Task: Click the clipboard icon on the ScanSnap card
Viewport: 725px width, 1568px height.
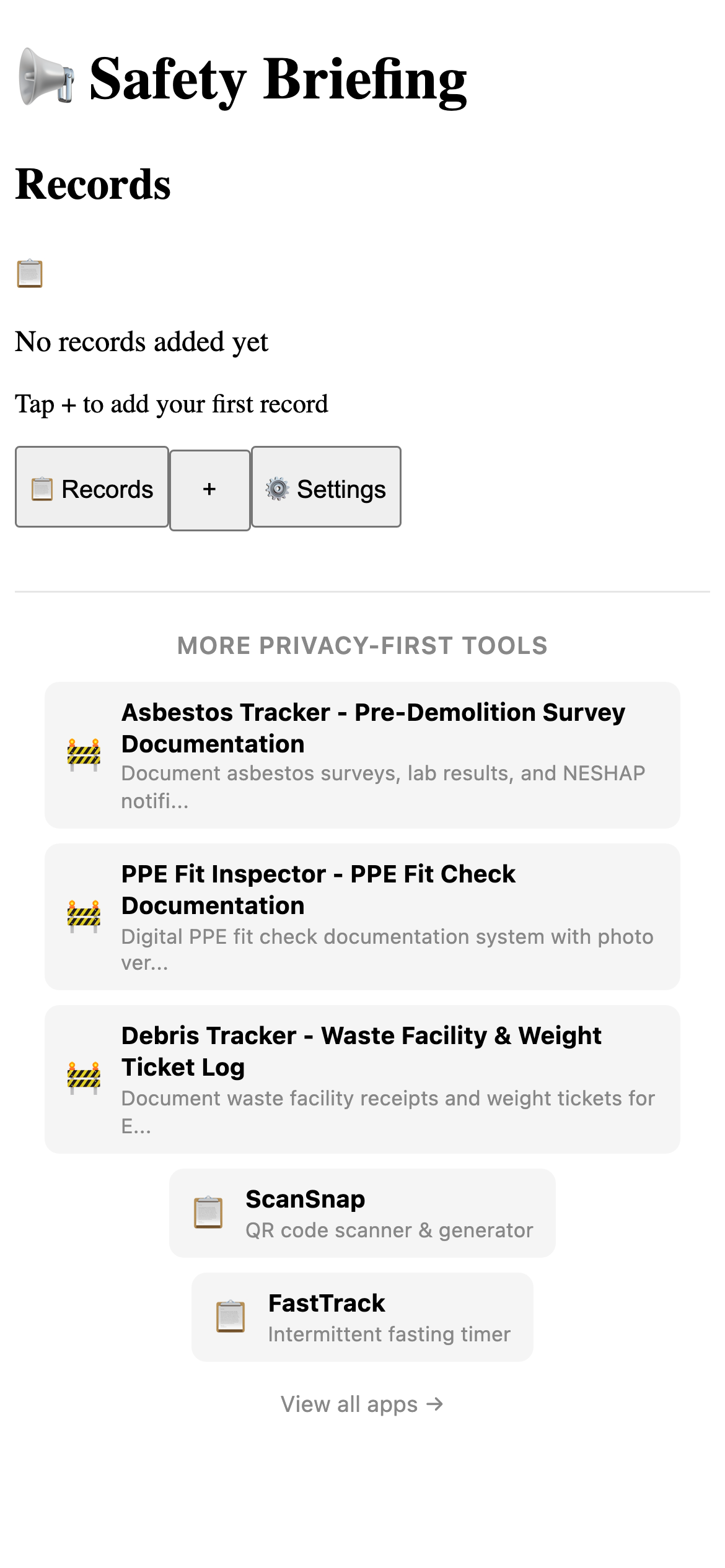Action: point(208,1212)
